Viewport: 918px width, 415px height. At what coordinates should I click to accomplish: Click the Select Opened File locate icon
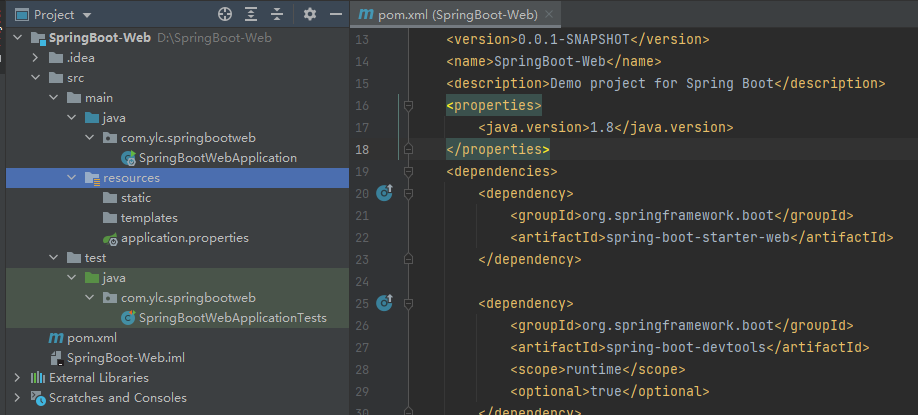[x=225, y=15]
